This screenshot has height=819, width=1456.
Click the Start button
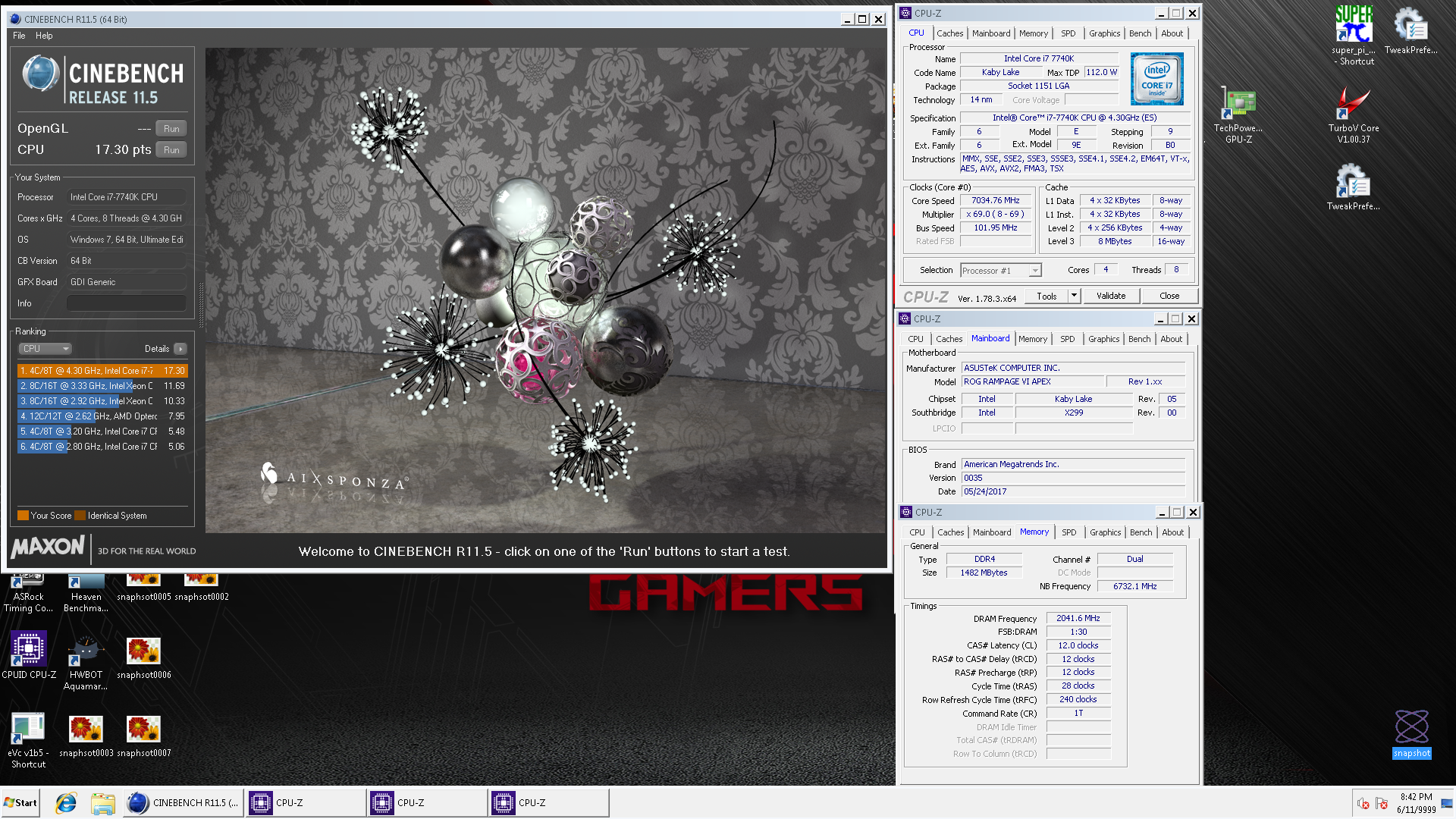20,803
